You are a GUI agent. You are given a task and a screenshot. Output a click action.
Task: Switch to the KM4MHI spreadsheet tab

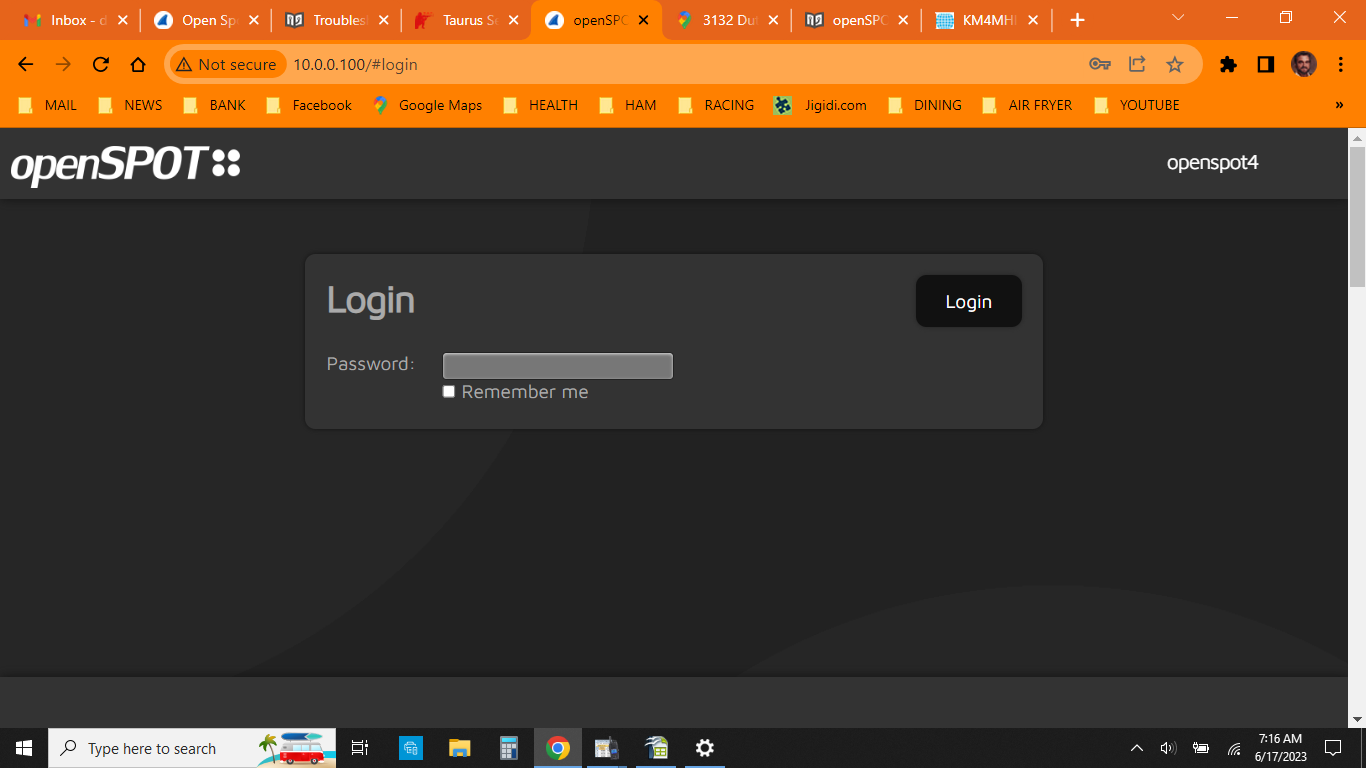click(x=985, y=19)
